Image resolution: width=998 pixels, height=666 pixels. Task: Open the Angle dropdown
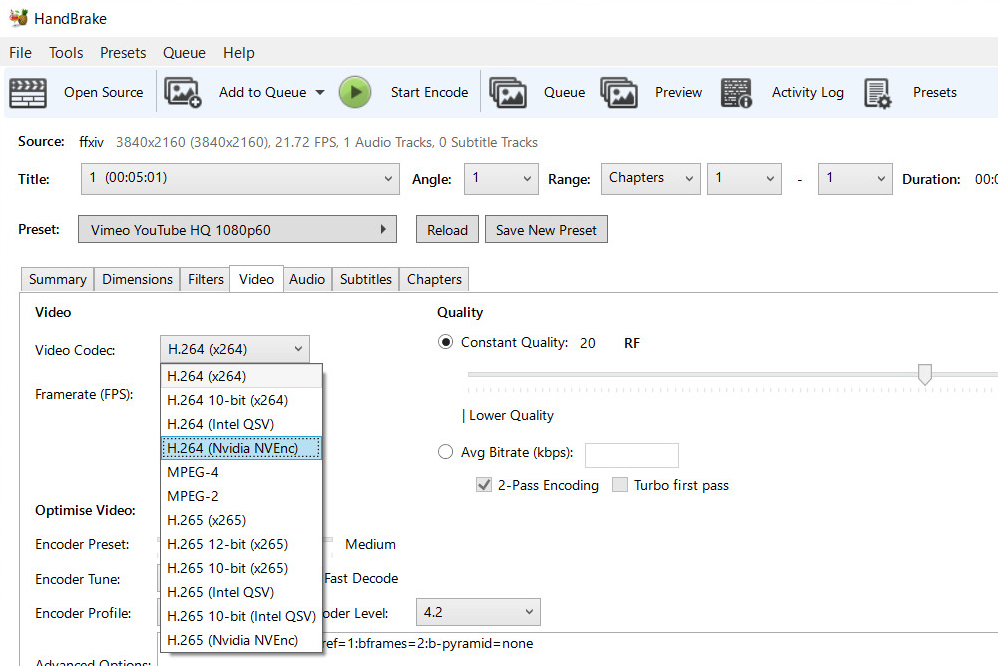pyautogui.click(x=502, y=179)
